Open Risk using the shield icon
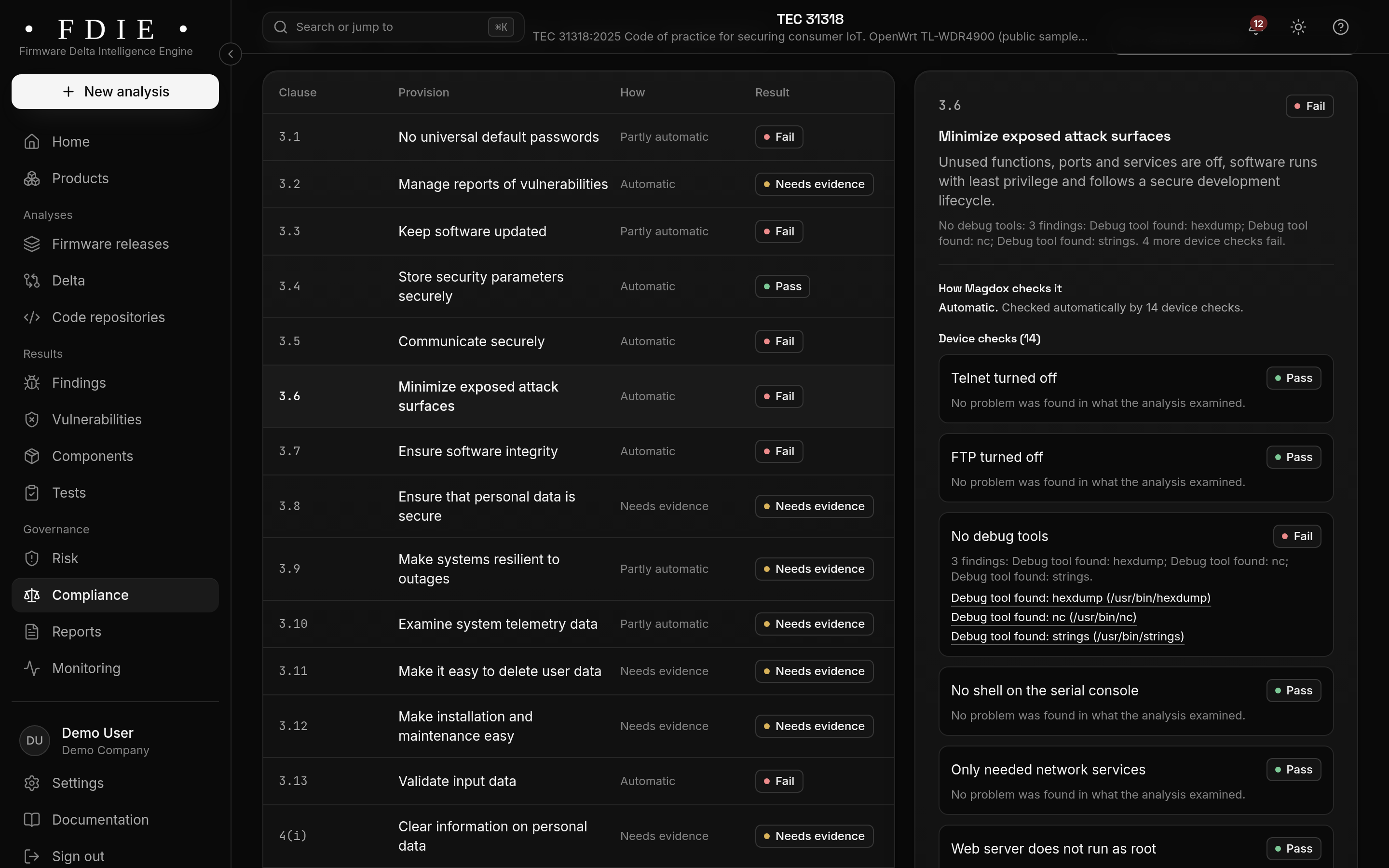The image size is (1389, 868). pos(32,558)
